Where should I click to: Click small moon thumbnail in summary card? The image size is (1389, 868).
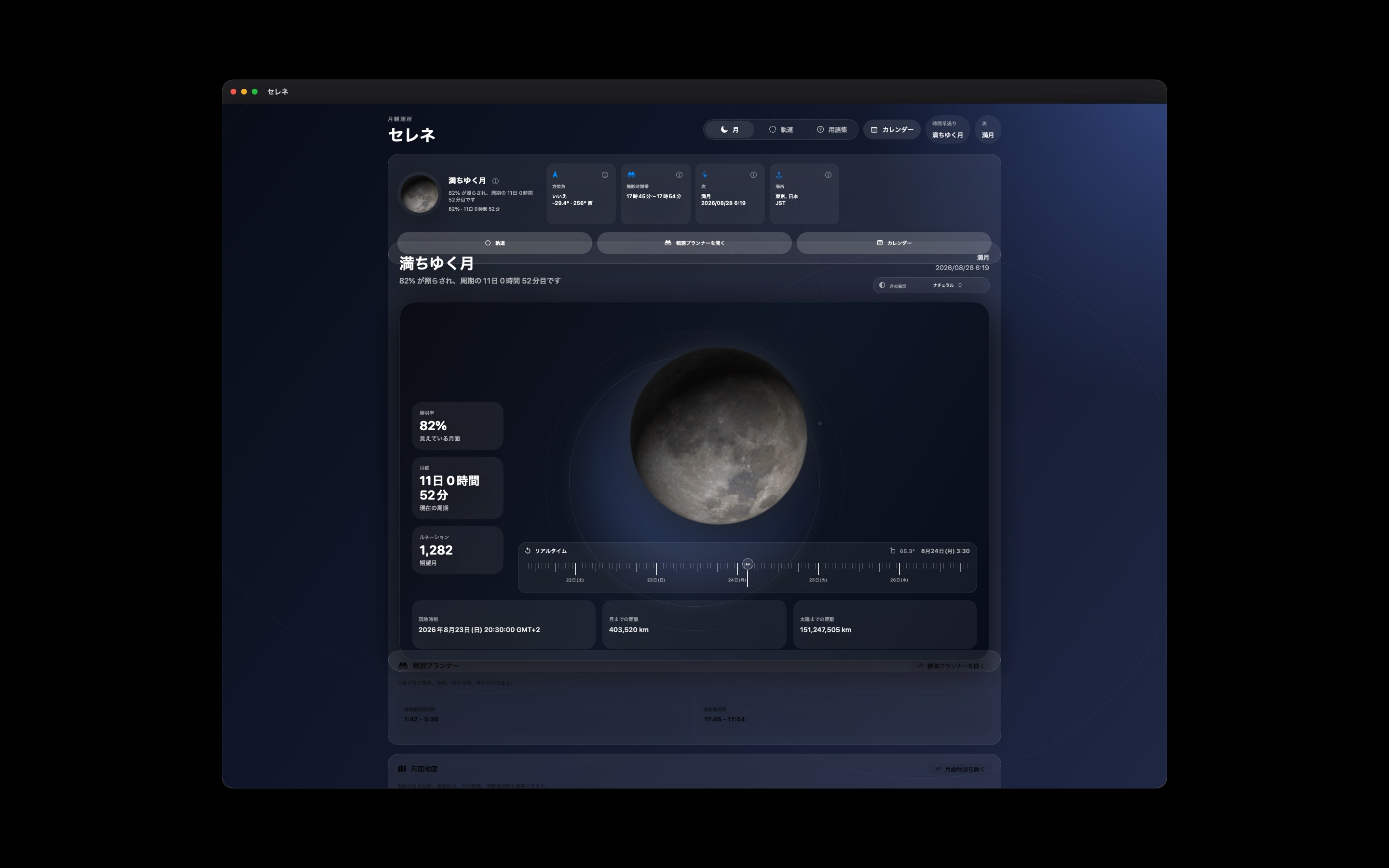(420, 193)
